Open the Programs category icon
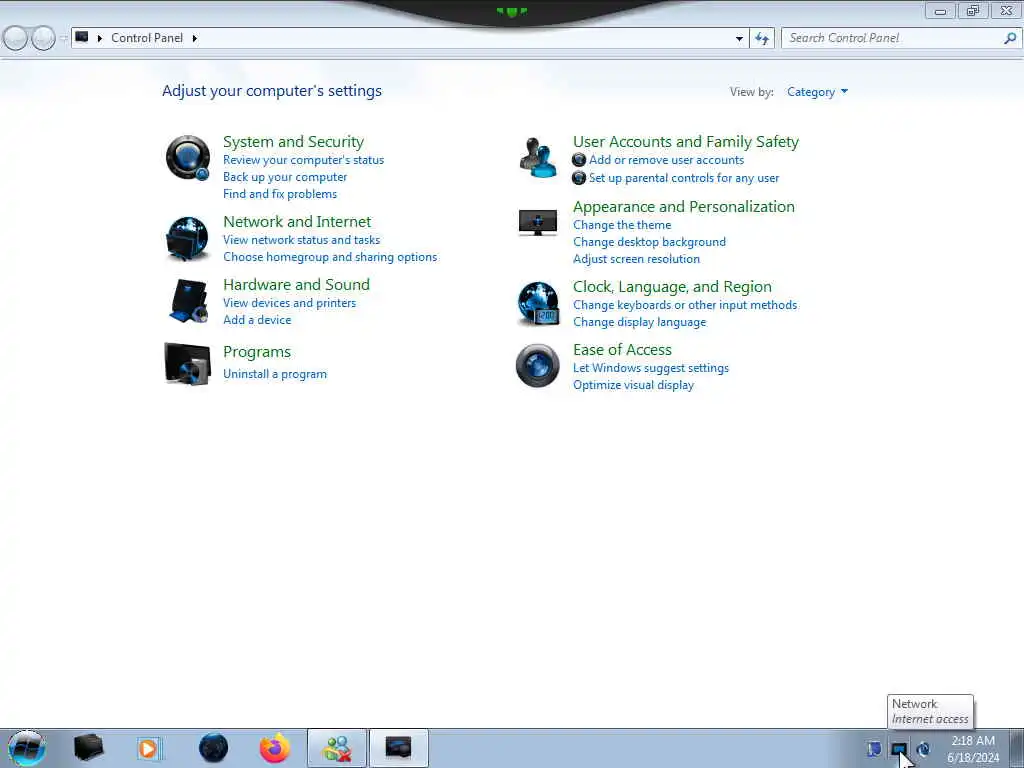The width and height of the screenshot is (1024, 768). tap(188, 364)
